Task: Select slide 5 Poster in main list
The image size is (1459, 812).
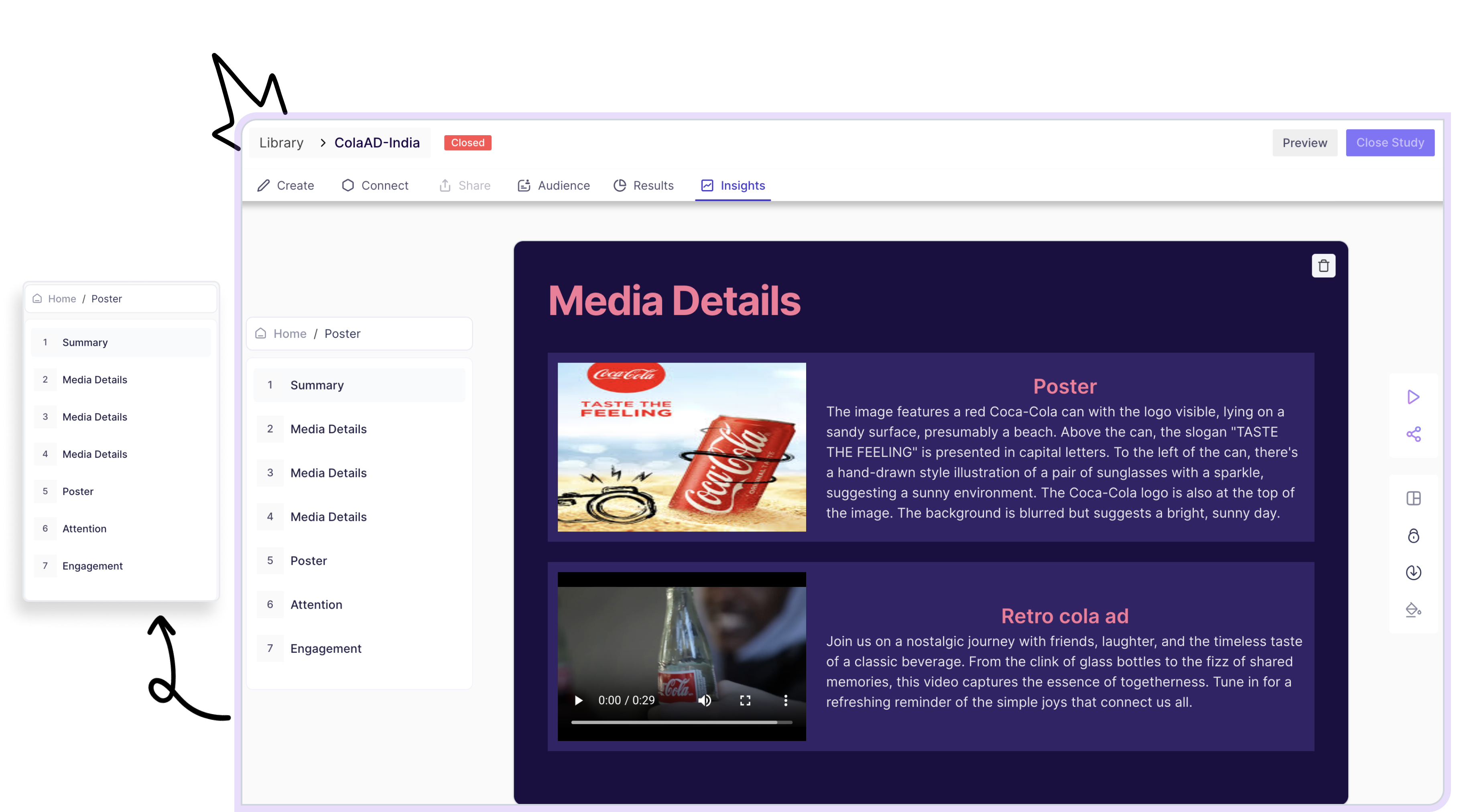Action: click(359, 560)
